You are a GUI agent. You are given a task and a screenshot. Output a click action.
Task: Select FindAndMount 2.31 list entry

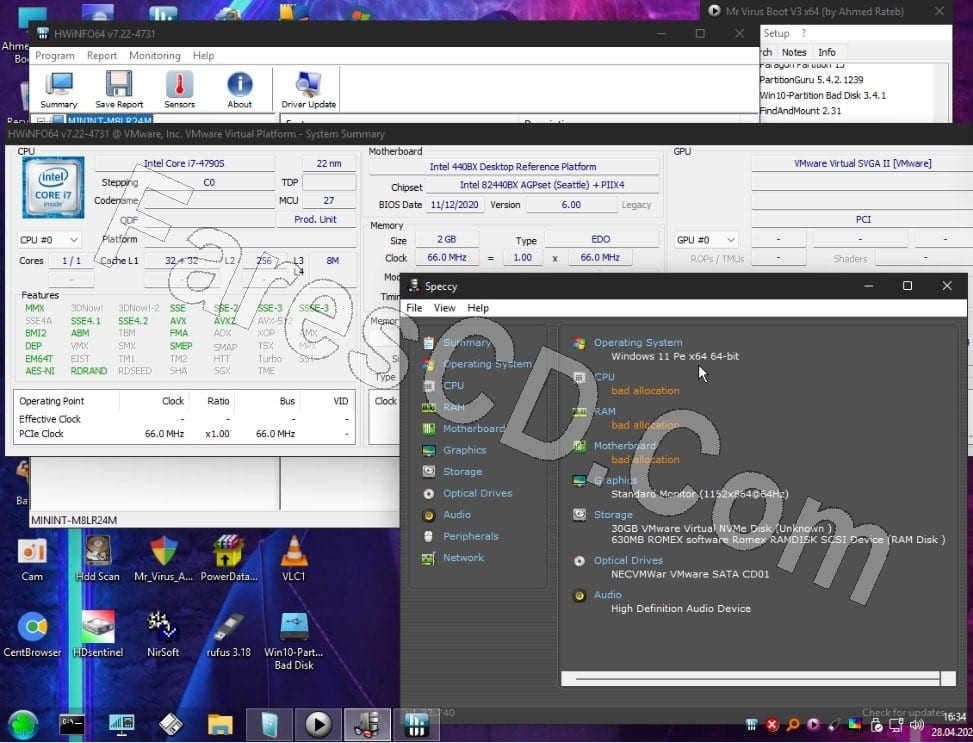click(x=800, y=111)
